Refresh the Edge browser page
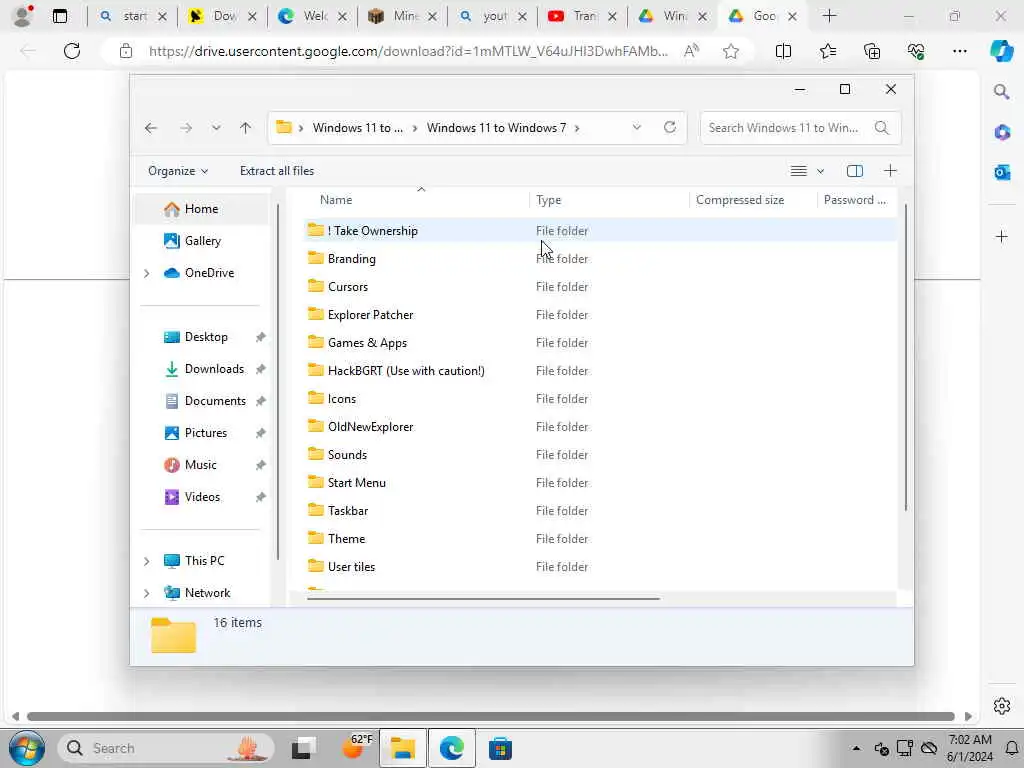 [72, 51]
